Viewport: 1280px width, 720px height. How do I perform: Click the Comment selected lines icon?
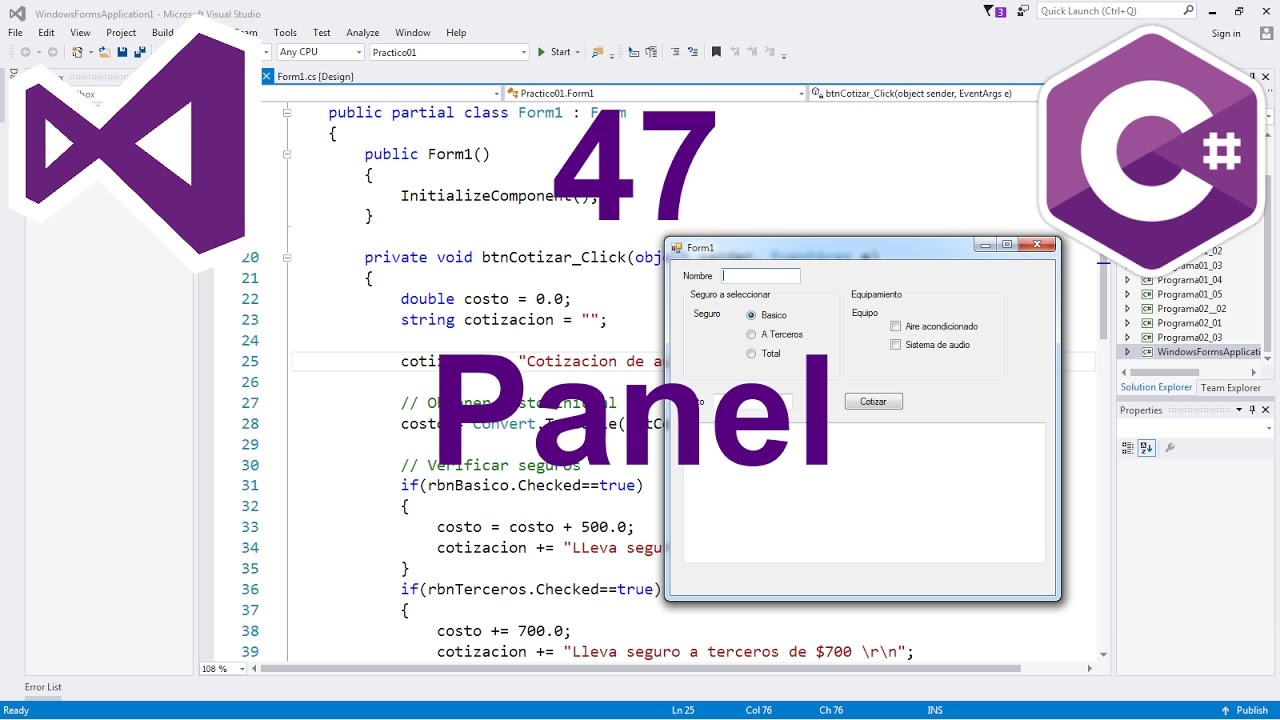(675, 52)
